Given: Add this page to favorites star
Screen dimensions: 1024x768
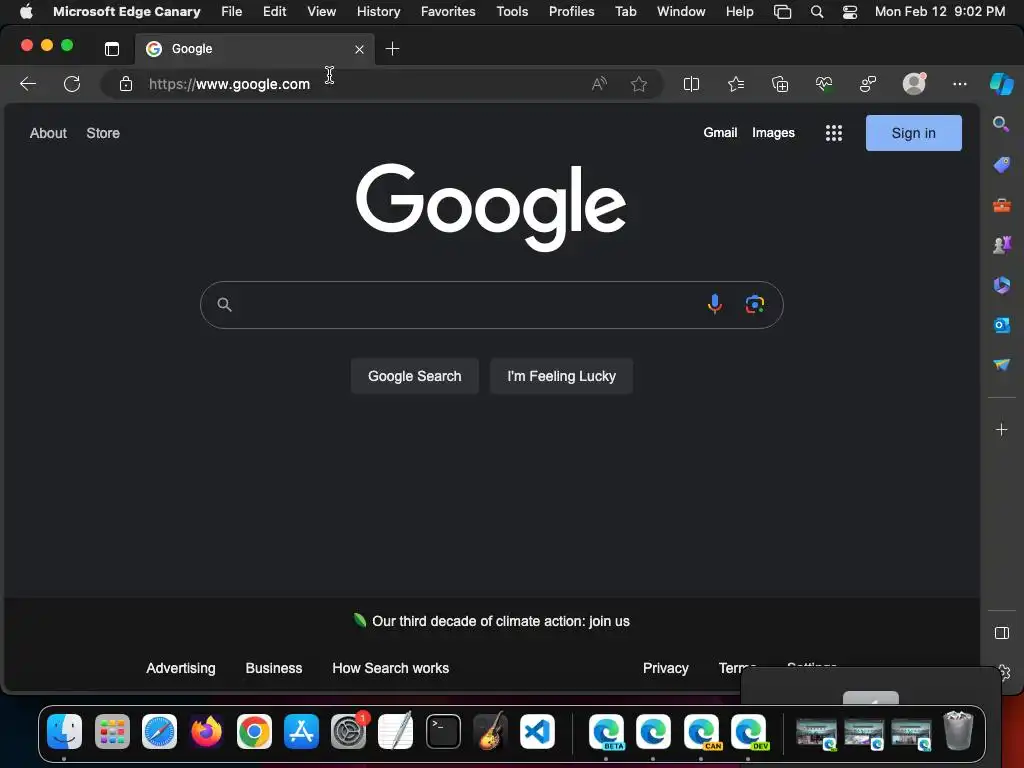Looking at the screenshot, I should coord(639,84).
